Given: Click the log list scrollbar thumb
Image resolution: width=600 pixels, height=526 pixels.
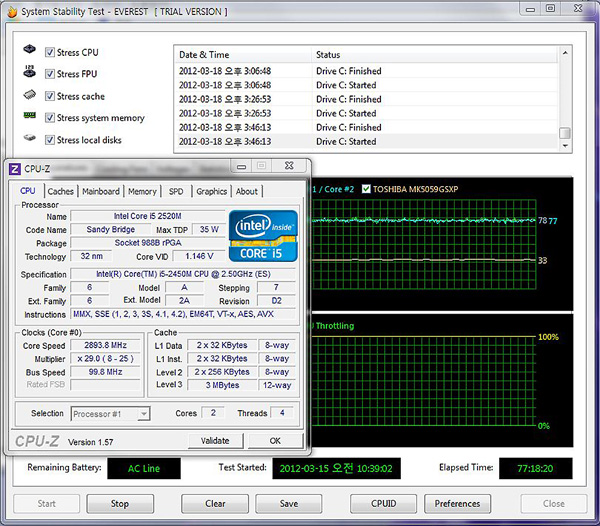Looking at the screenshot, I should [x=565, y=133].
